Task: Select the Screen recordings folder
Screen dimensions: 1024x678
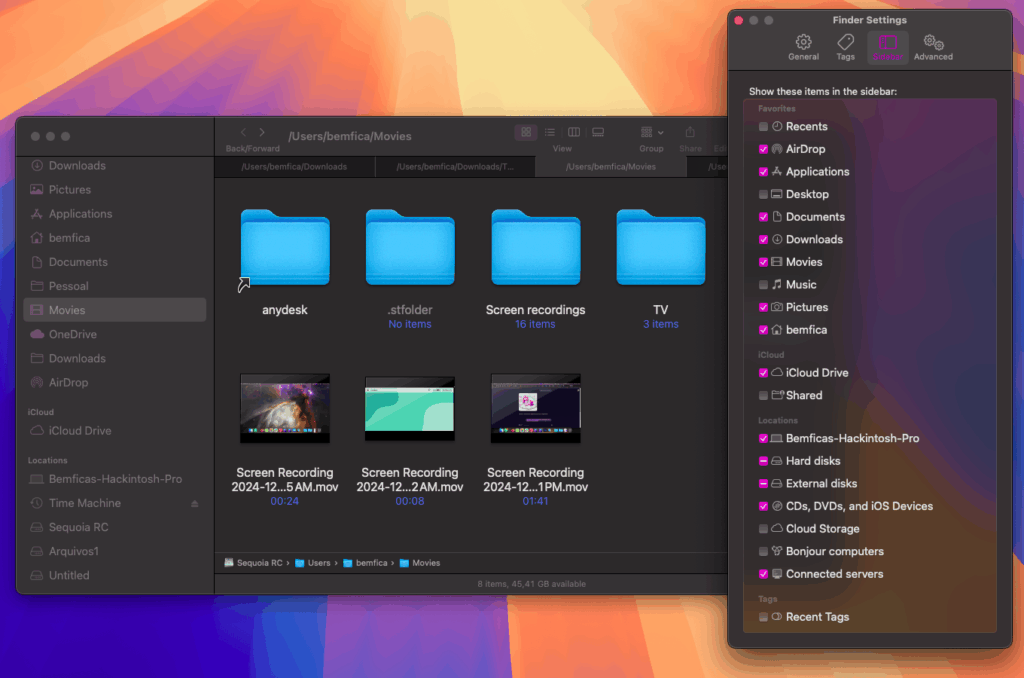Action: click(535, 250)
